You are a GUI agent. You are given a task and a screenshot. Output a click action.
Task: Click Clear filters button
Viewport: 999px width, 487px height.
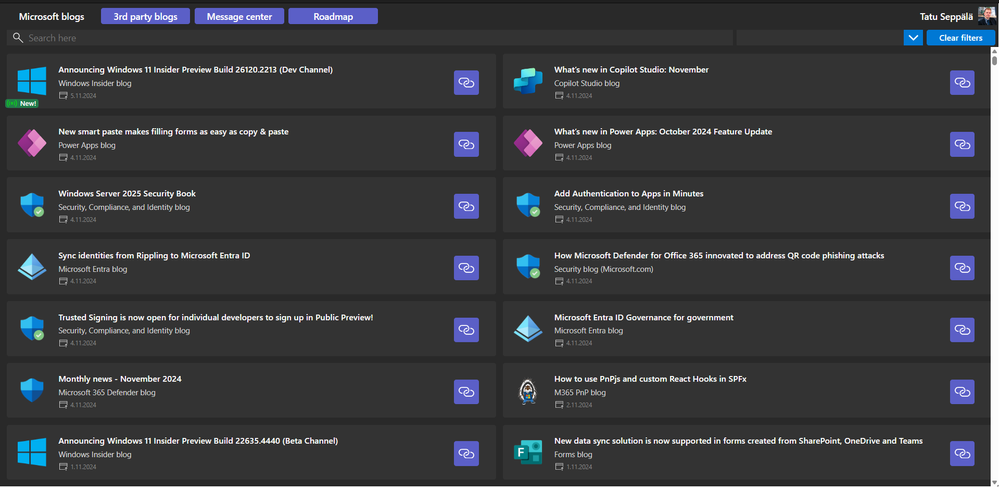[961, 38]
